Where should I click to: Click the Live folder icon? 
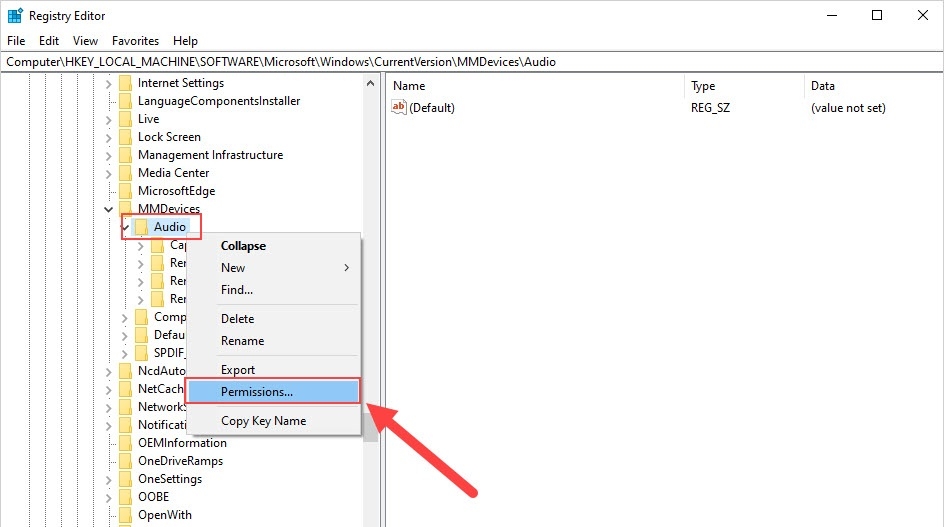(x=125, y=119)
